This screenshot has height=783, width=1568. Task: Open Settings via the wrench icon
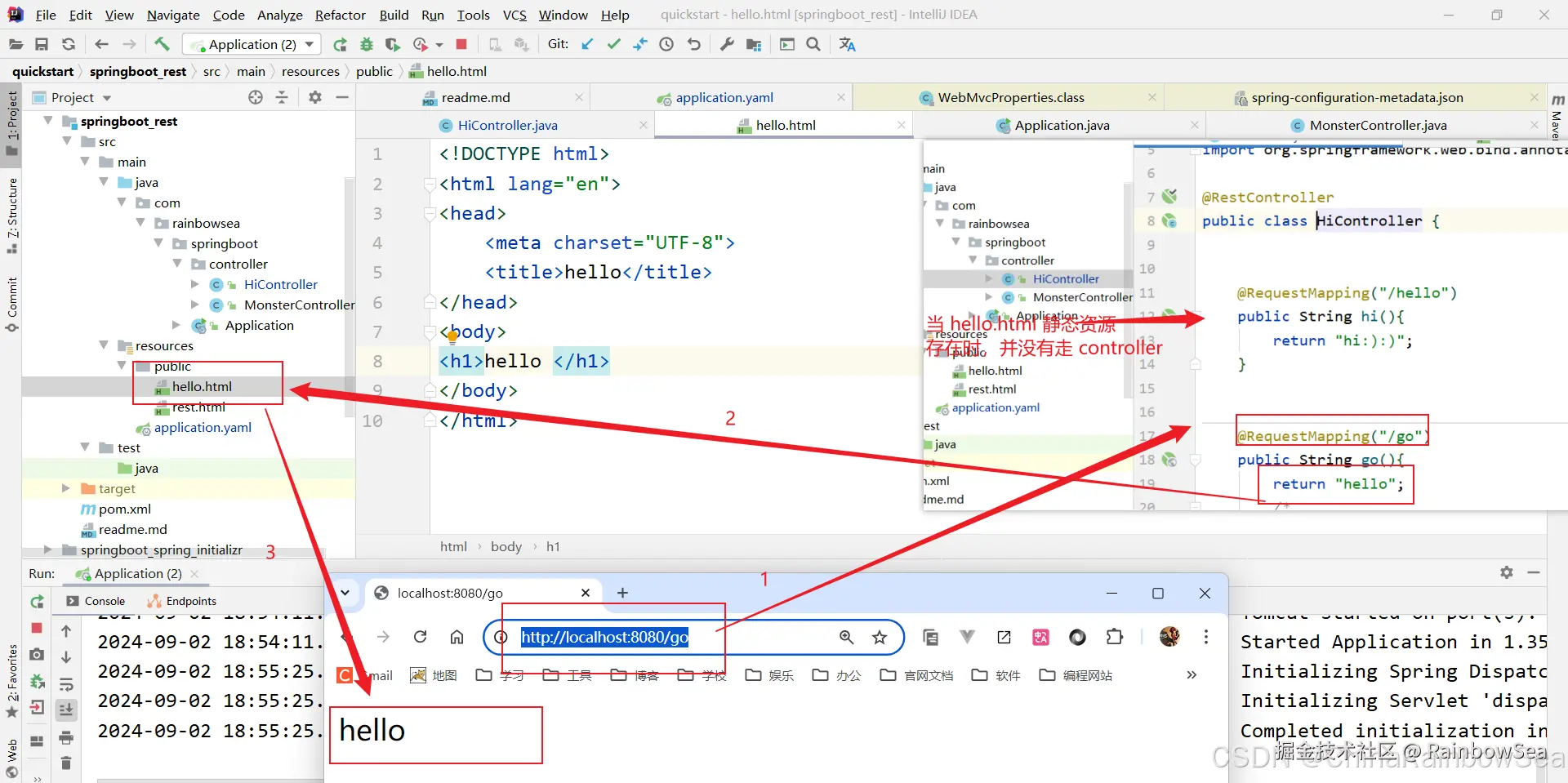[x=726, y=44]
